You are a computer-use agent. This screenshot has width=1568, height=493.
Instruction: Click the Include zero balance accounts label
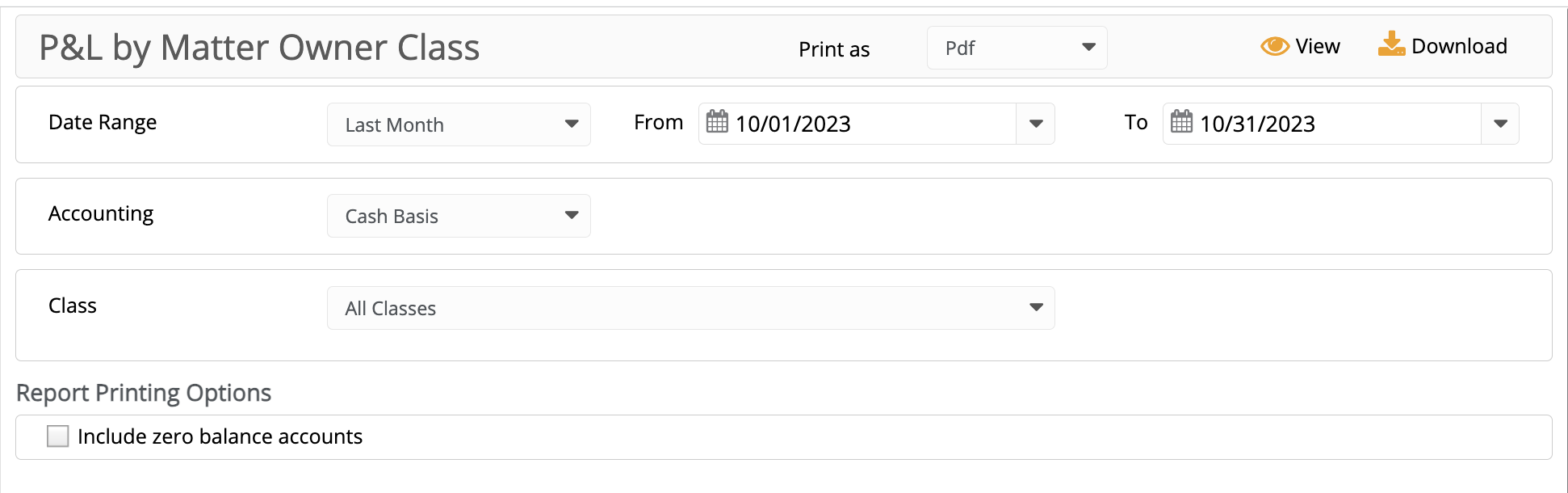(x=220, y=436)
